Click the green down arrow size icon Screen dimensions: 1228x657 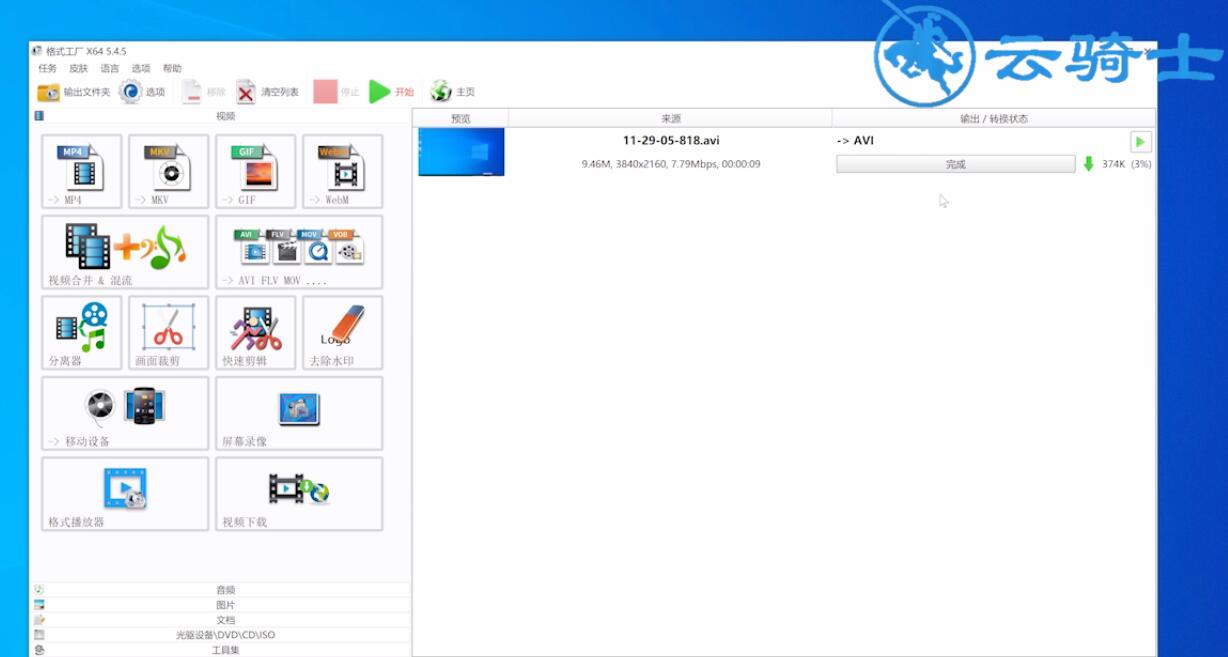(1089, 164)
